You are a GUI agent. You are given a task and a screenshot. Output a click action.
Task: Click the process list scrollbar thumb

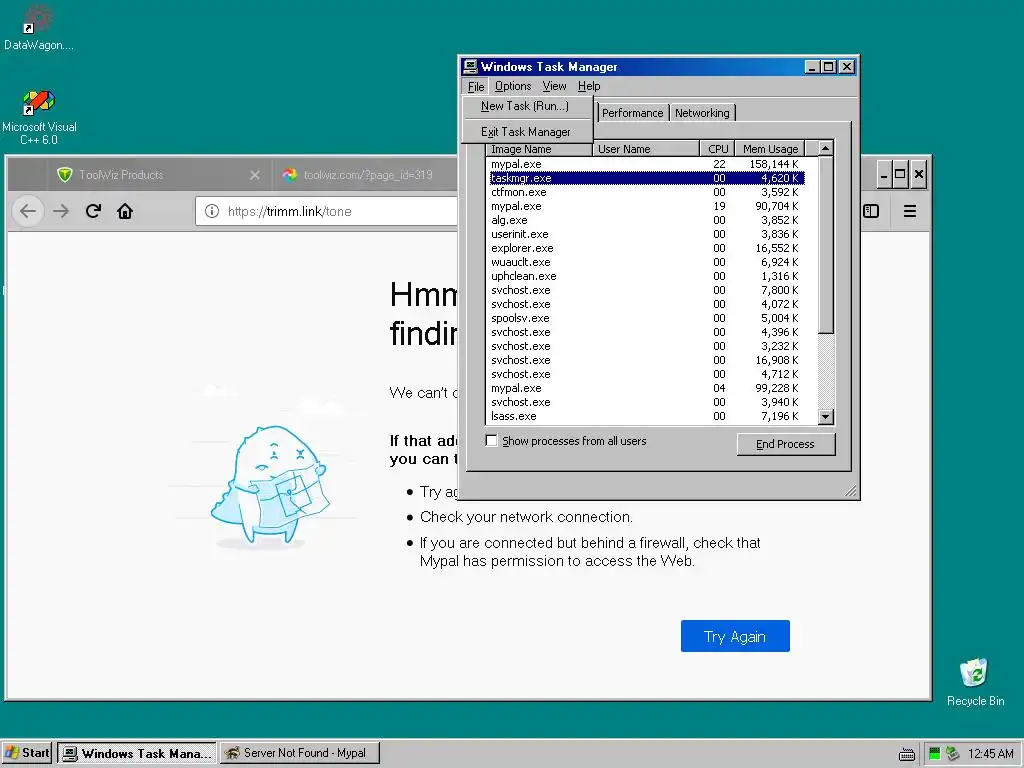tap(825, 244)
